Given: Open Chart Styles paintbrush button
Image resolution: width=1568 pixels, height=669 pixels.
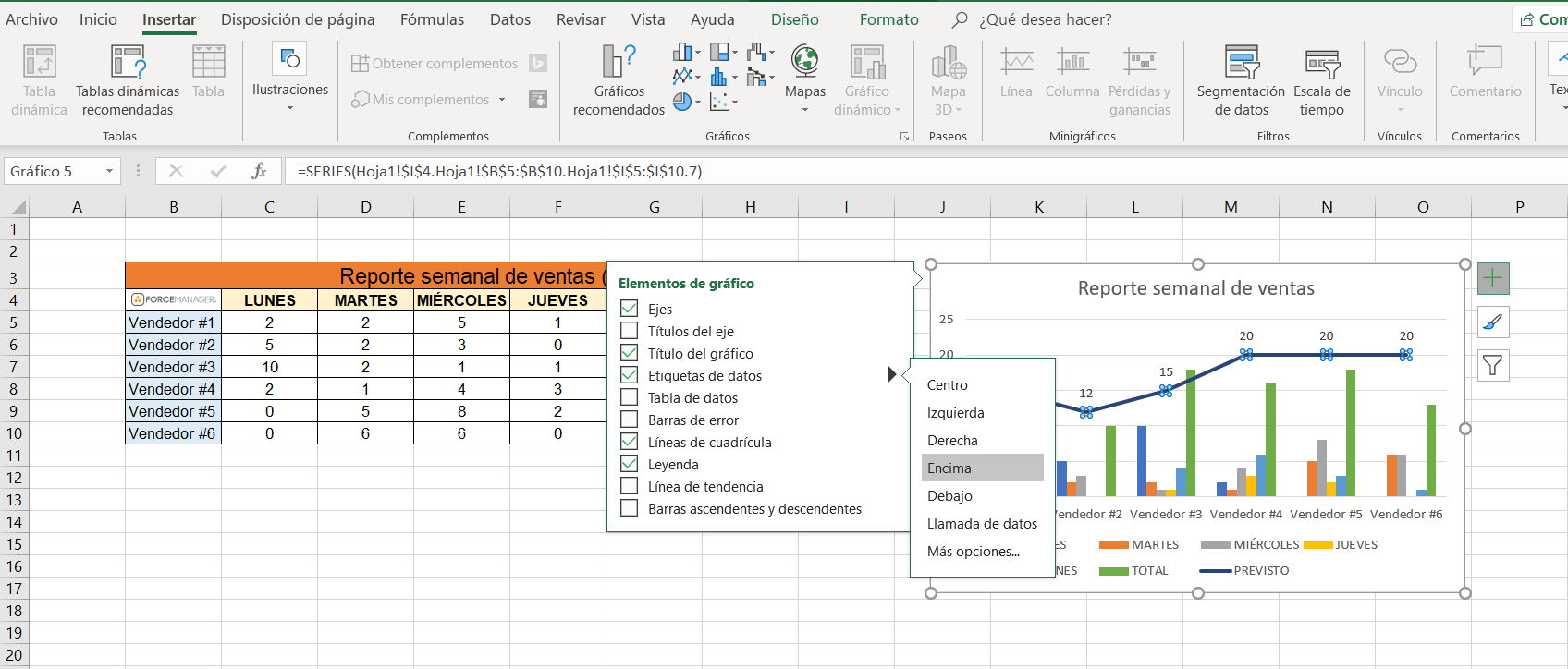Looking at the screenshot, I should coord(1492,322).
